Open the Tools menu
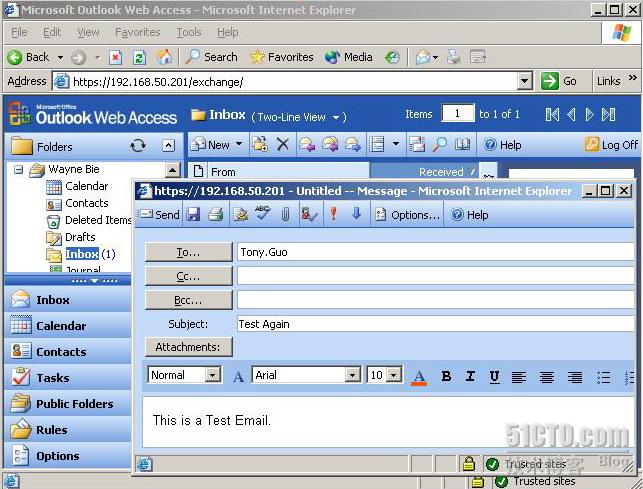The height and width of the screenshot is (489, 643). tap(189, 32)
